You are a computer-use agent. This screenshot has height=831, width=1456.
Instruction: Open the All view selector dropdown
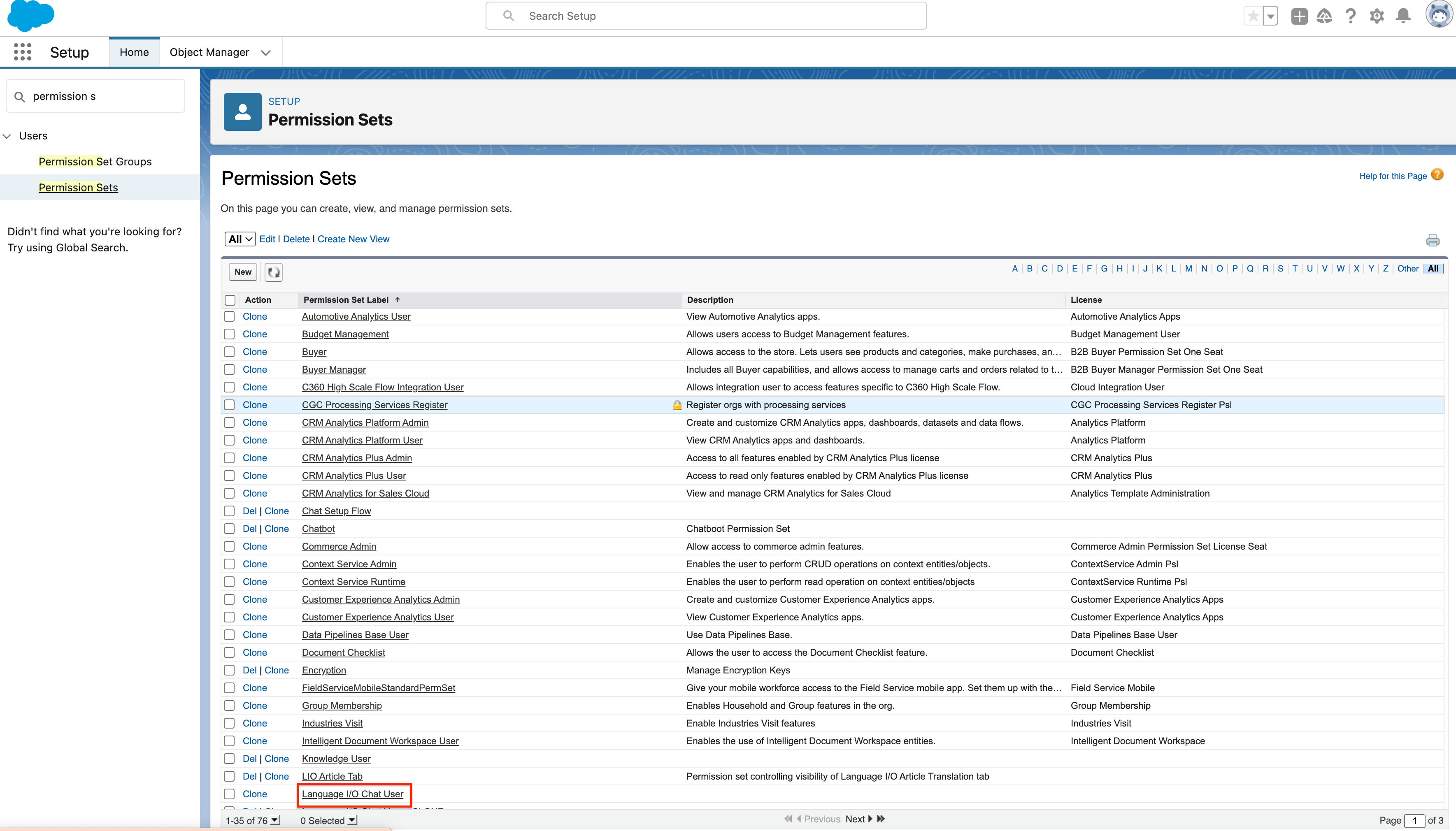pos(240,239)
